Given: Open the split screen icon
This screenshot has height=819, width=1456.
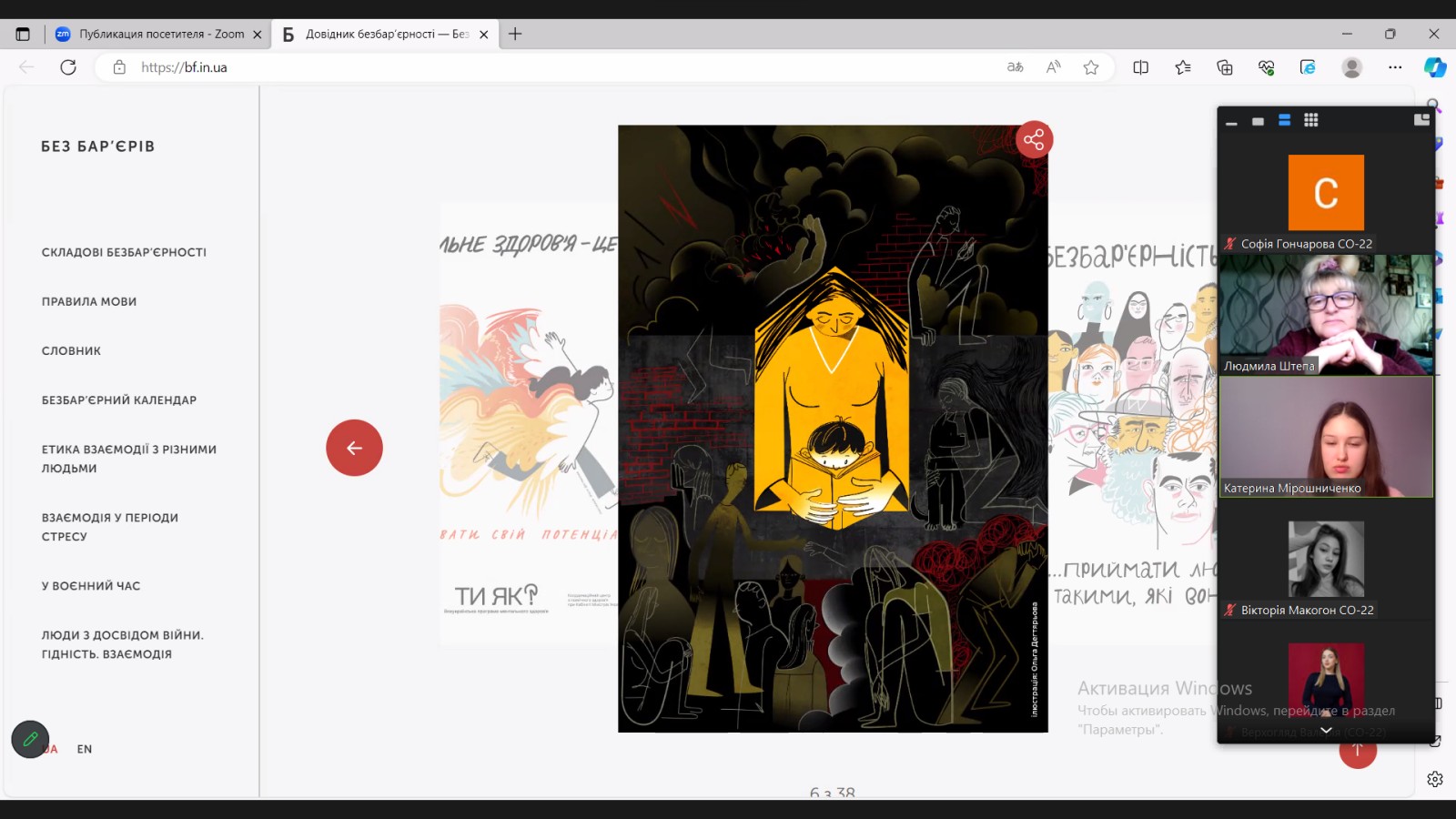Looking at the screenshot, I should pyautogui.click(x=1140, y=67).
